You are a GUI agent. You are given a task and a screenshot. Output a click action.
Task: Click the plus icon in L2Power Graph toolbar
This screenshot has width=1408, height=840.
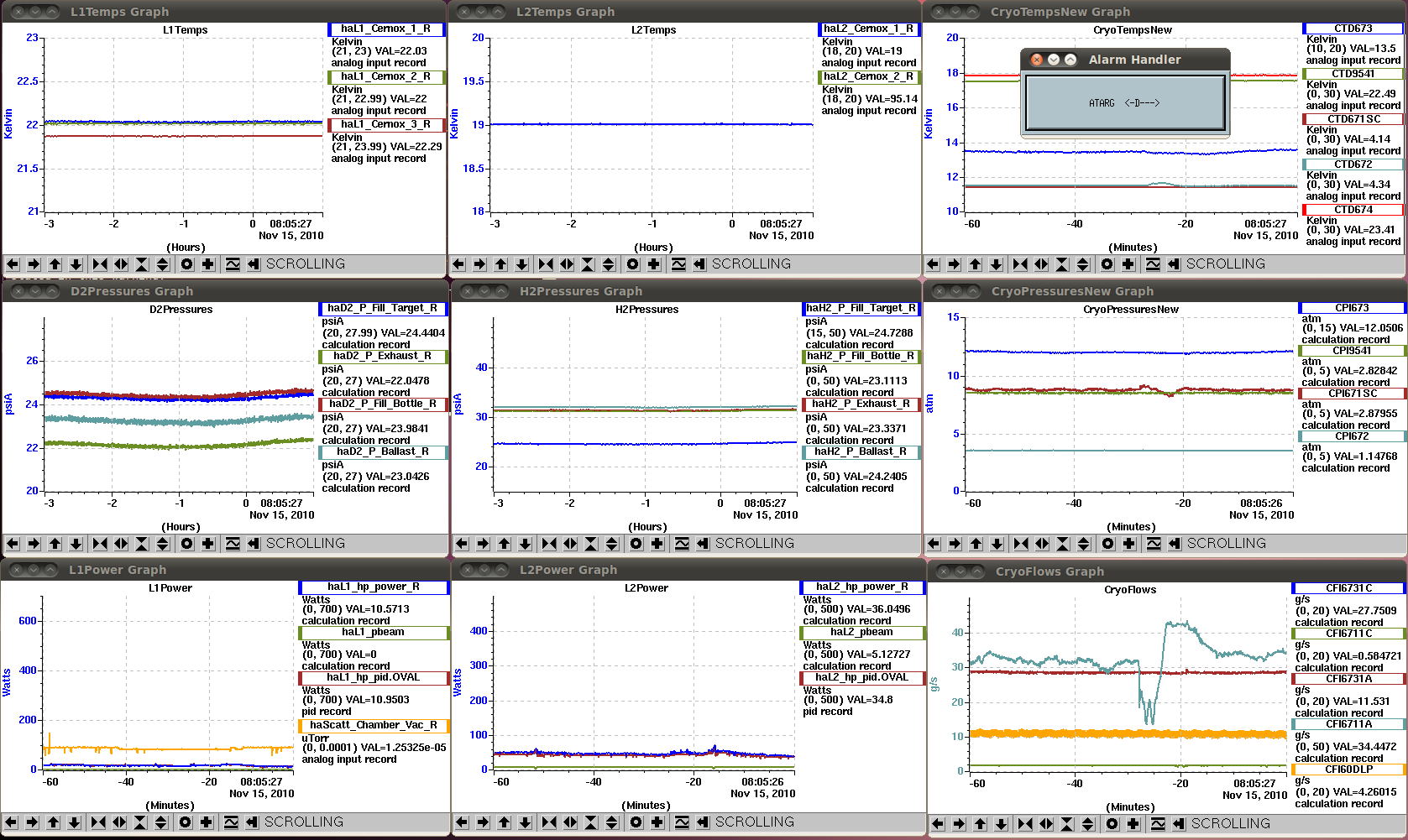(x=657, y=822)
